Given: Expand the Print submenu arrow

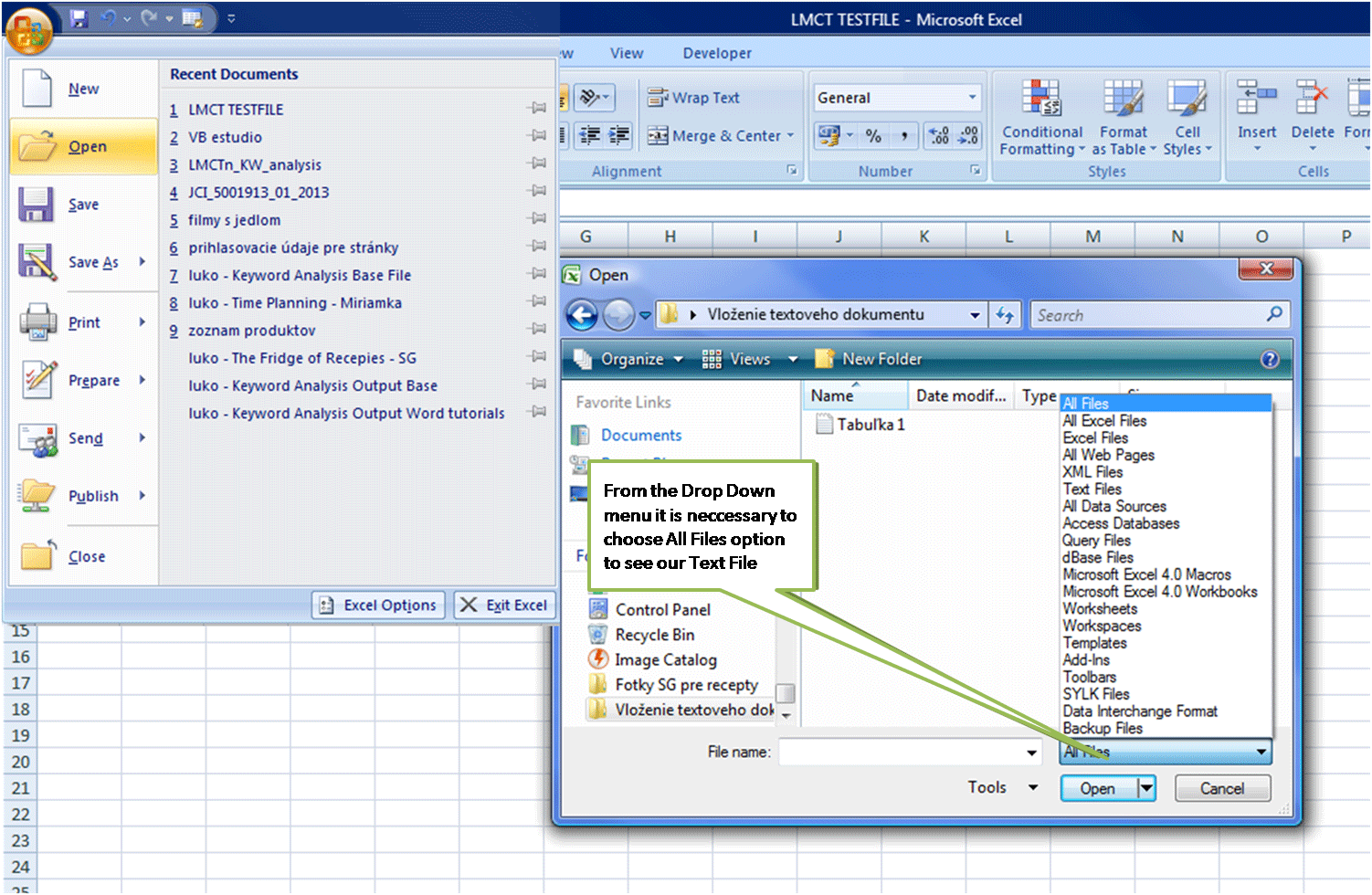Looking at the screenshot, I should pyautogui.click(x=142, y=322).
